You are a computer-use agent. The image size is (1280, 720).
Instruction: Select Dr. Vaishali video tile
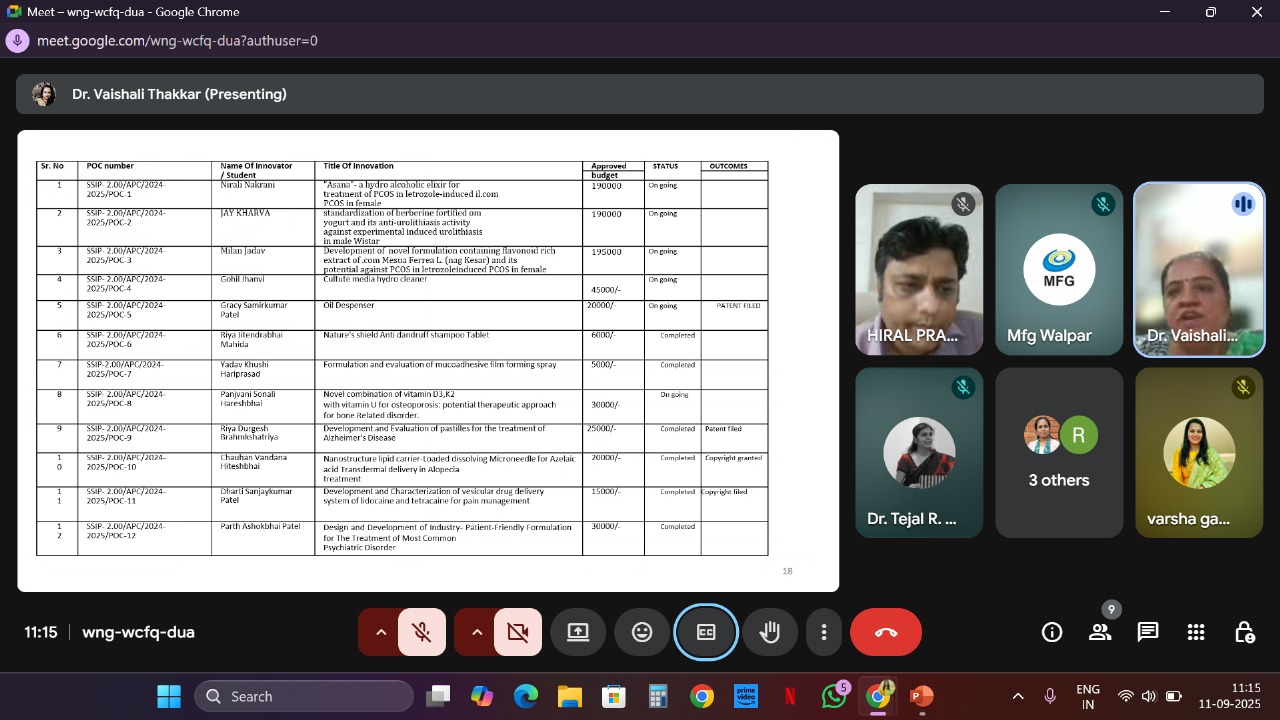1199,270
